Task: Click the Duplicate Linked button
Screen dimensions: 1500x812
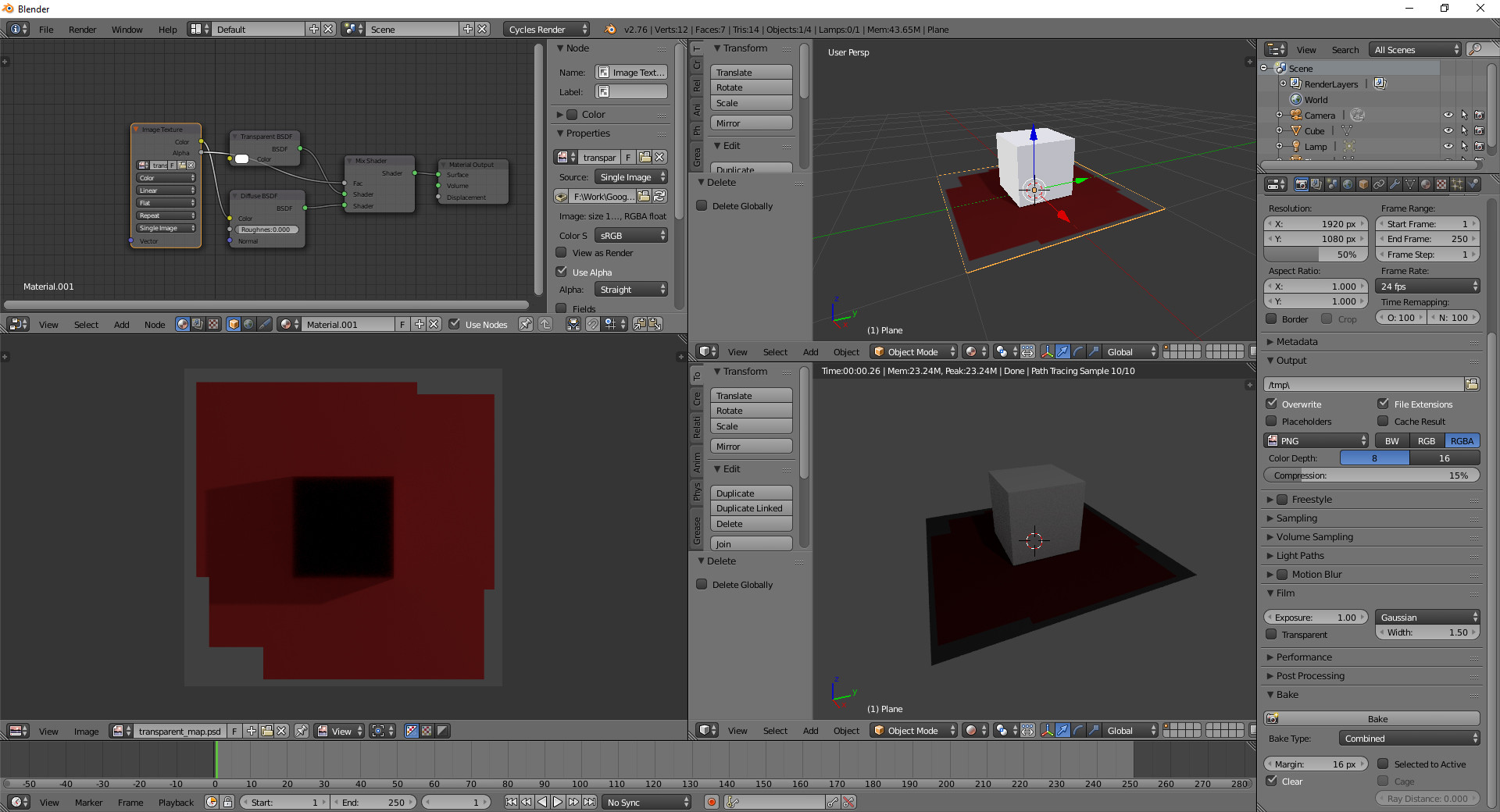Action: [752, 508]
